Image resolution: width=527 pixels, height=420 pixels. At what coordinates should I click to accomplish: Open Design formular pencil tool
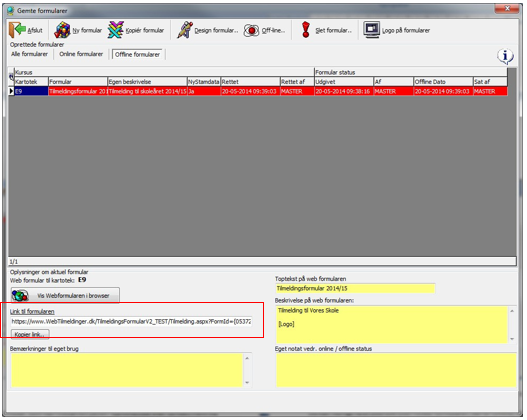(185, 30)
